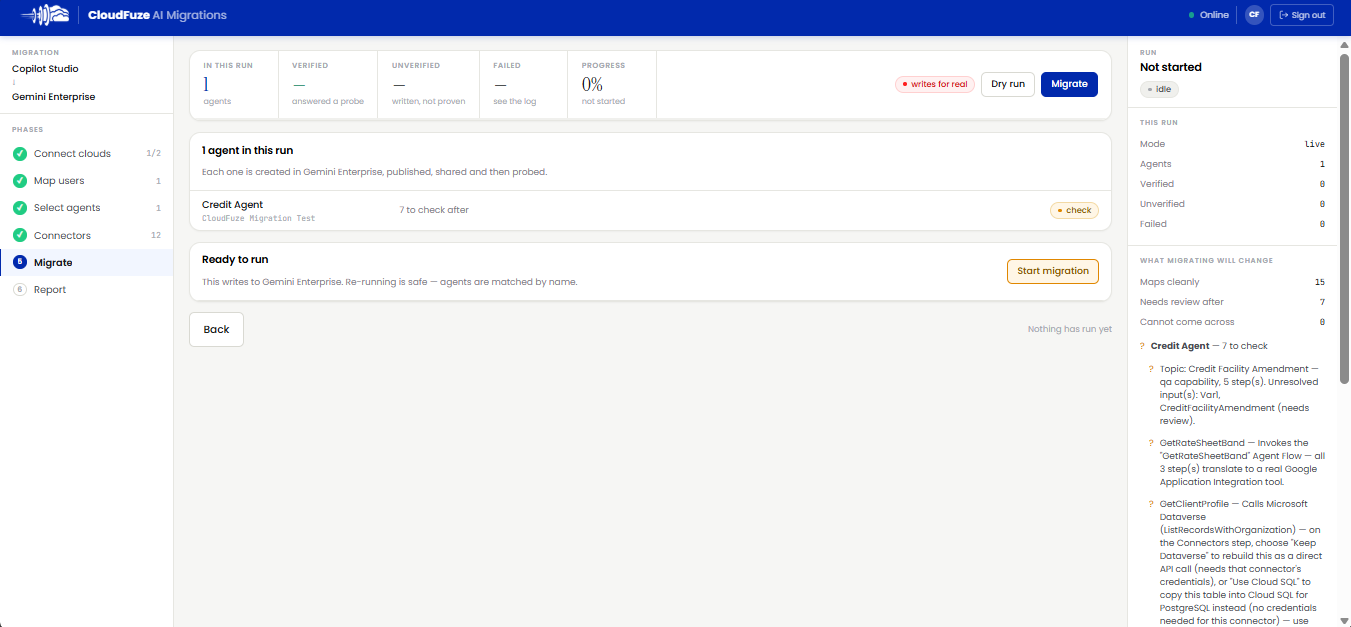Image resolution: width=1351 pixels, height=627 pixels.
Task: Click the Cannot come across 0 row
Action: pyautogui.click(x=1232, y=322)
